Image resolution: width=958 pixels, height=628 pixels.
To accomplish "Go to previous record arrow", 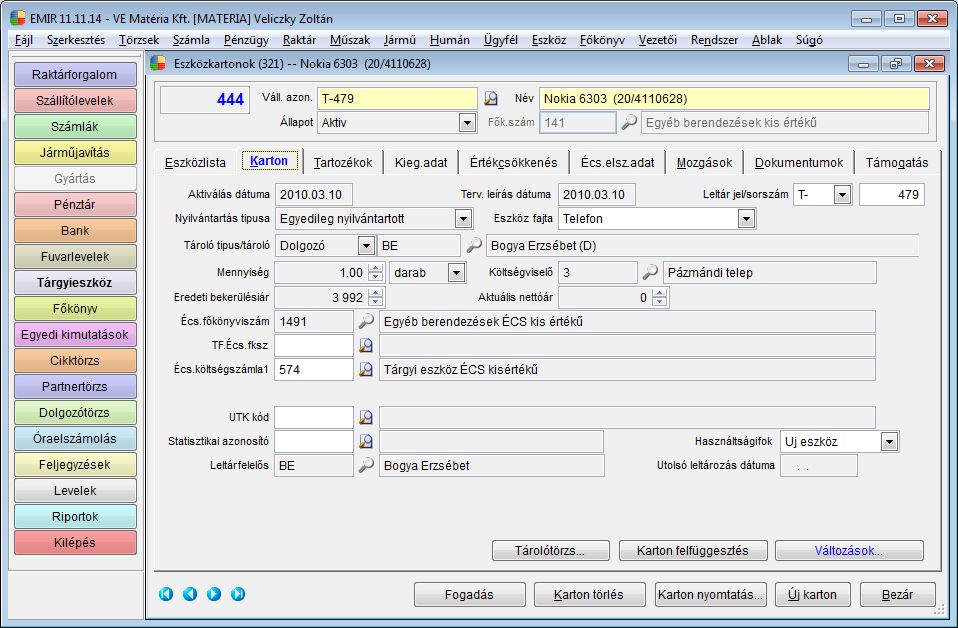I will pos(190,594).
